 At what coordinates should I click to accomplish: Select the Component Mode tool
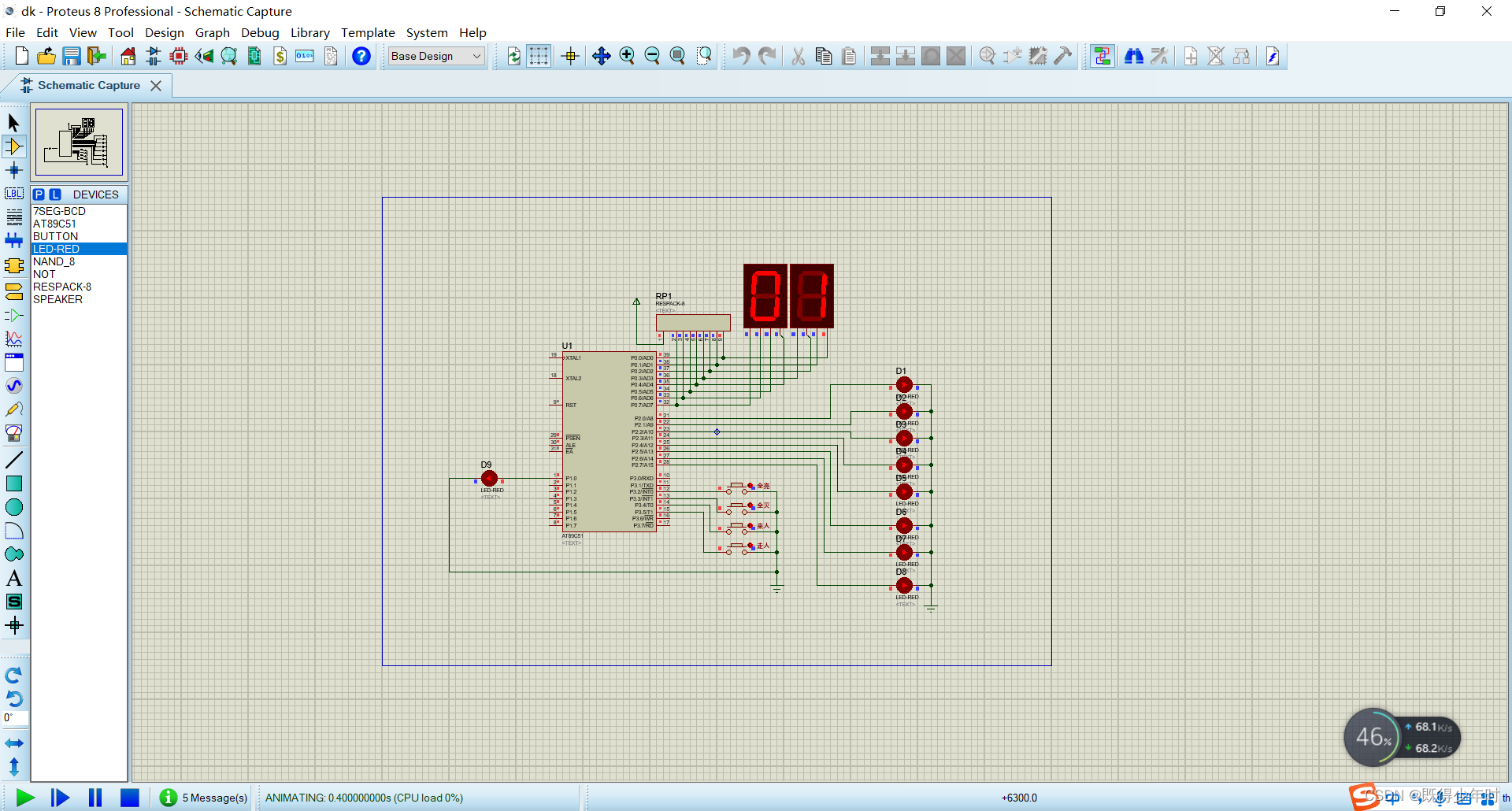pos(14,146)
